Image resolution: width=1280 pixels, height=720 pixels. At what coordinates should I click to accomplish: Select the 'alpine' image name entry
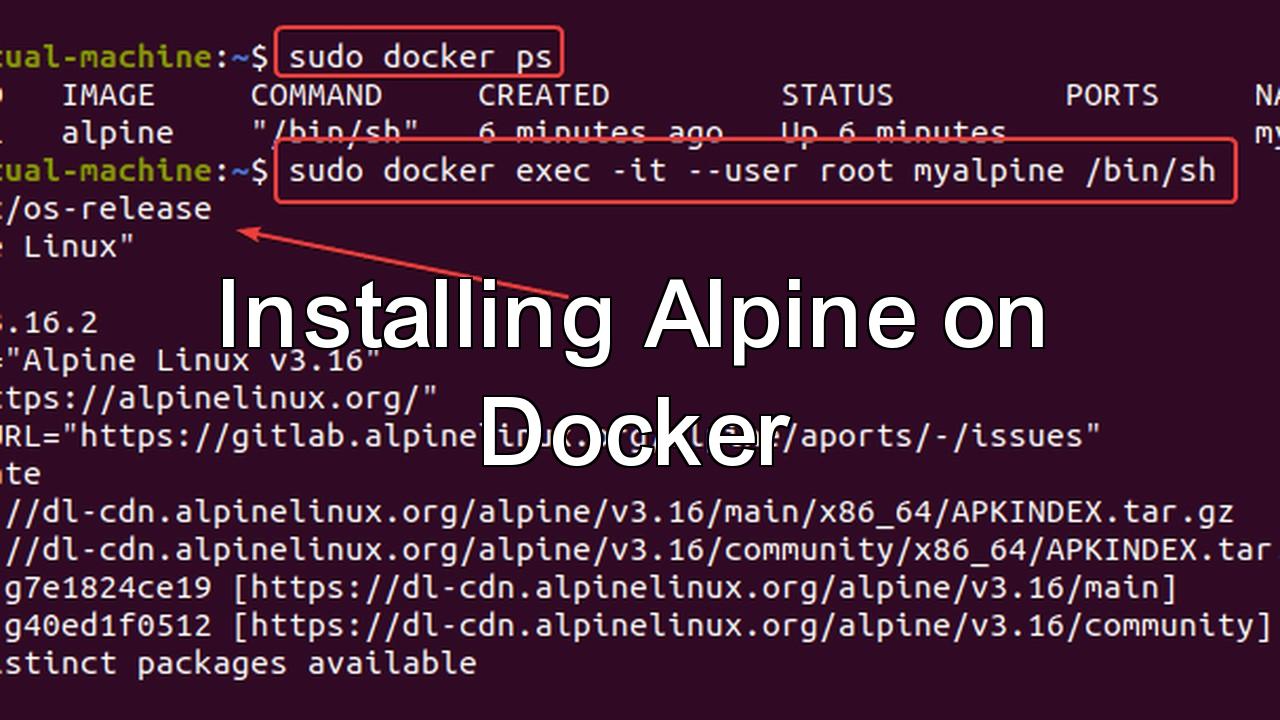click(x=117, y=133)
